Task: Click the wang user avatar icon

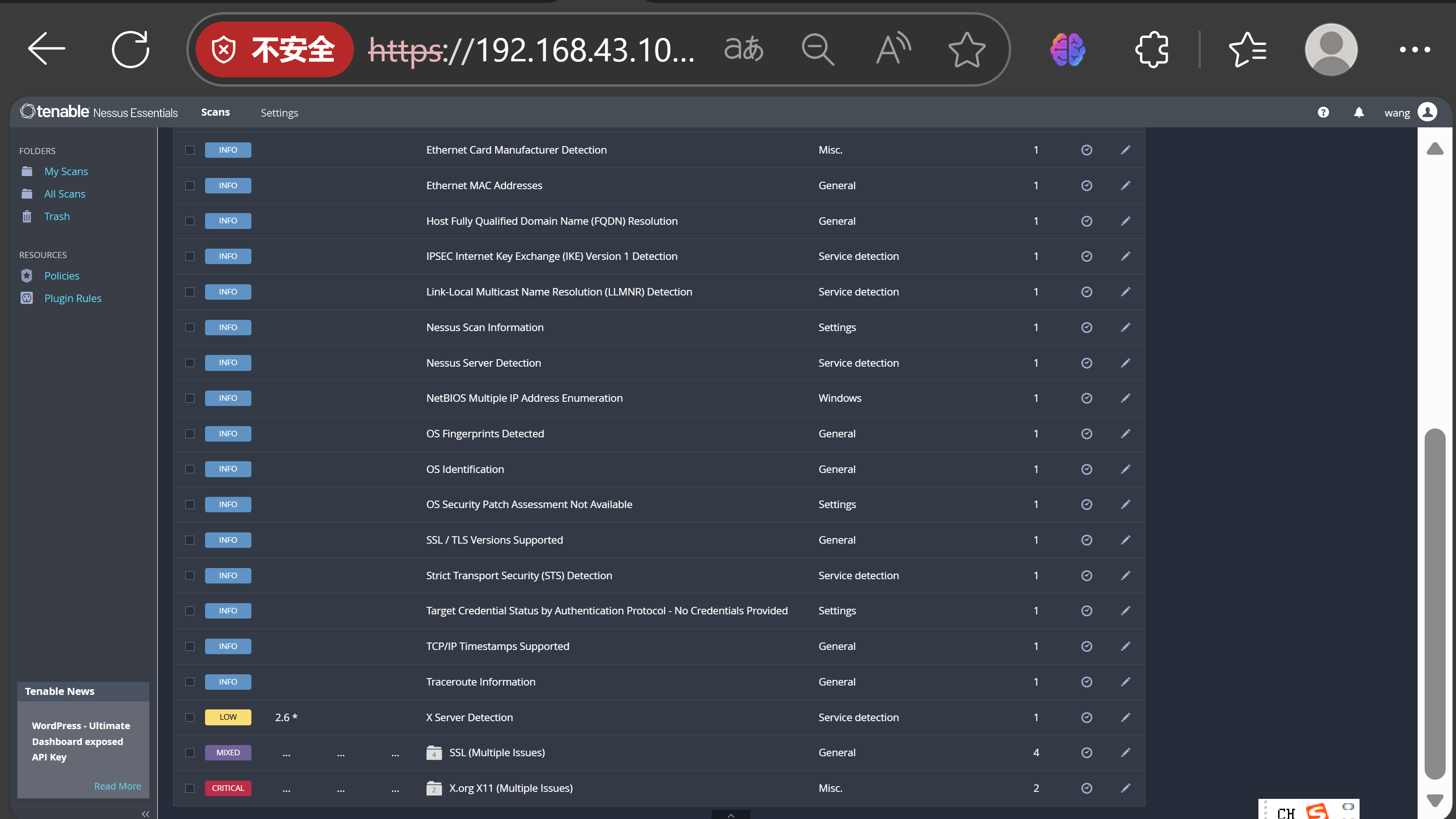Action: [x=1428, y=112]
